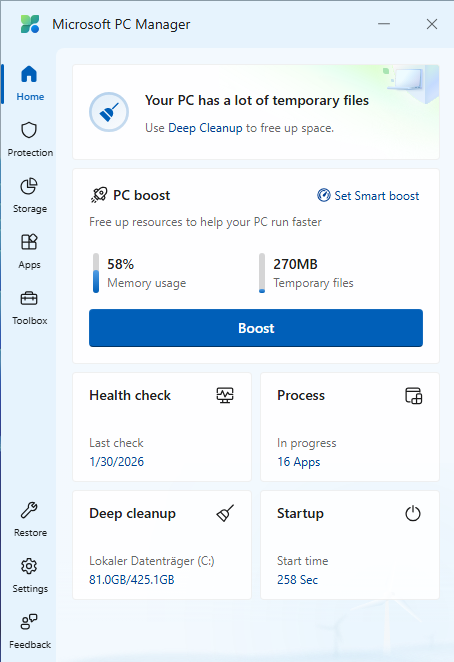Open the Home section icon
The width and height of the screenshot is (454, 662).
point(29,74)
